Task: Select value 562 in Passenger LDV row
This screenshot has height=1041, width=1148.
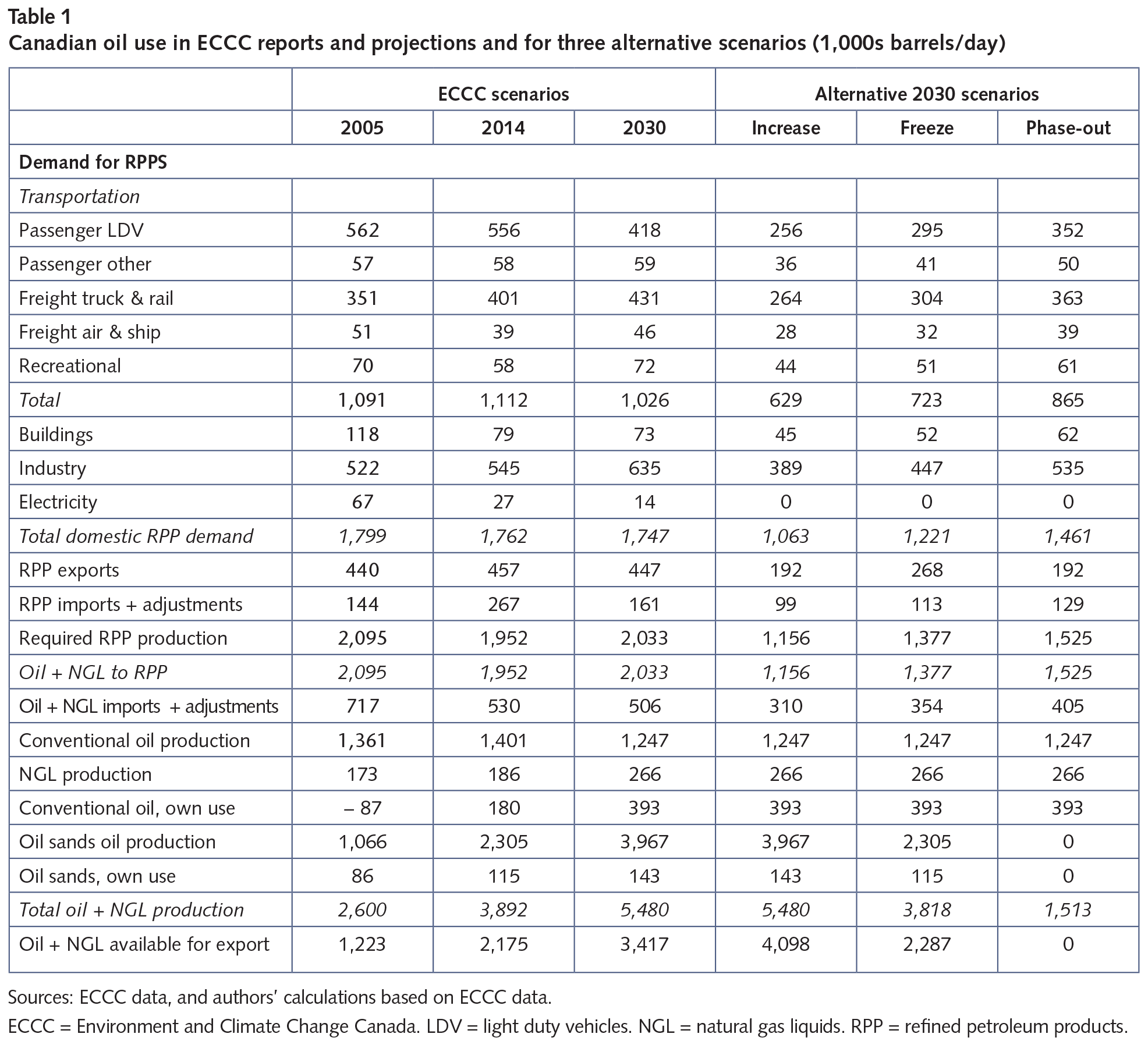Action: 362,230
